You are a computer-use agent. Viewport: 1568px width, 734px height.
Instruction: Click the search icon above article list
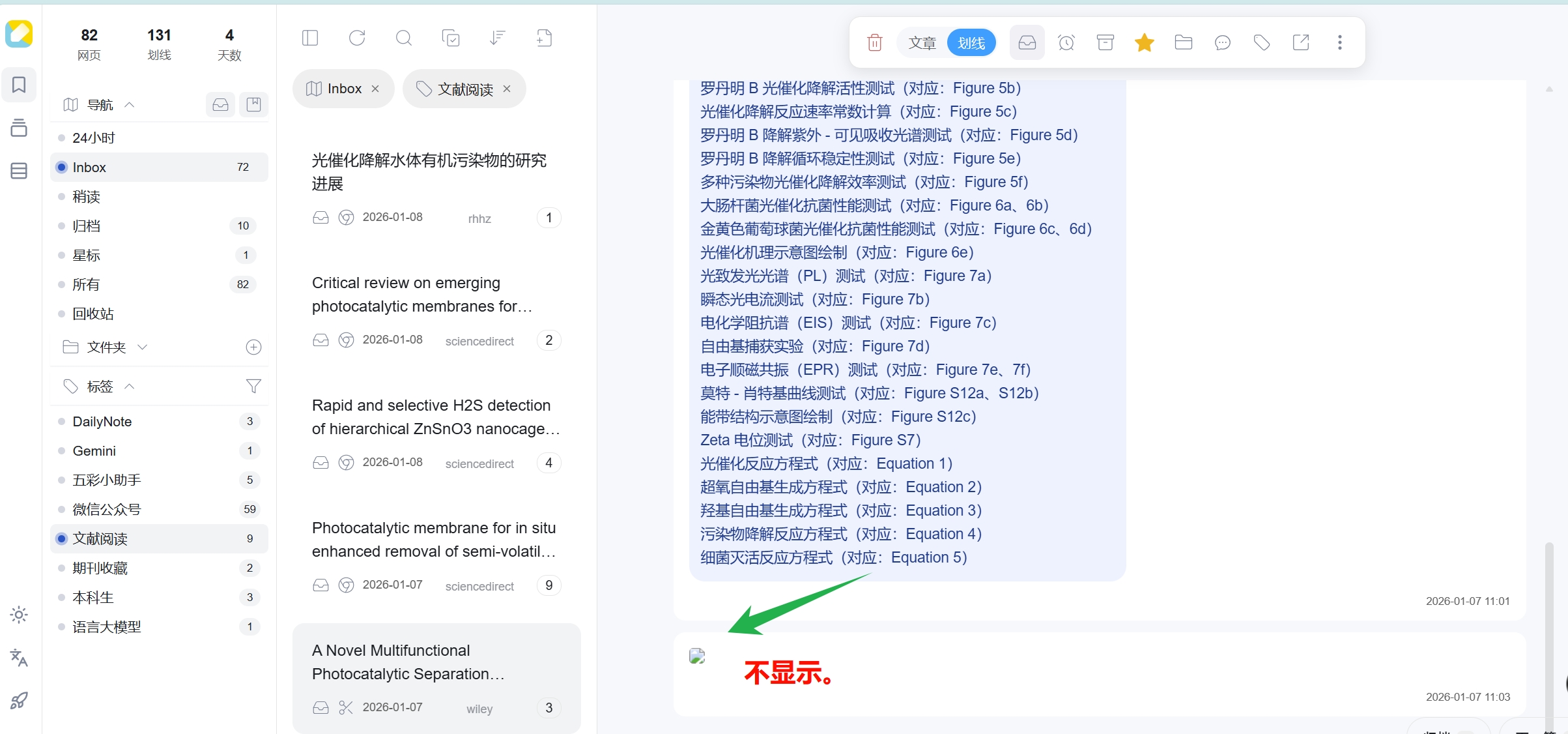pos(404,38)
